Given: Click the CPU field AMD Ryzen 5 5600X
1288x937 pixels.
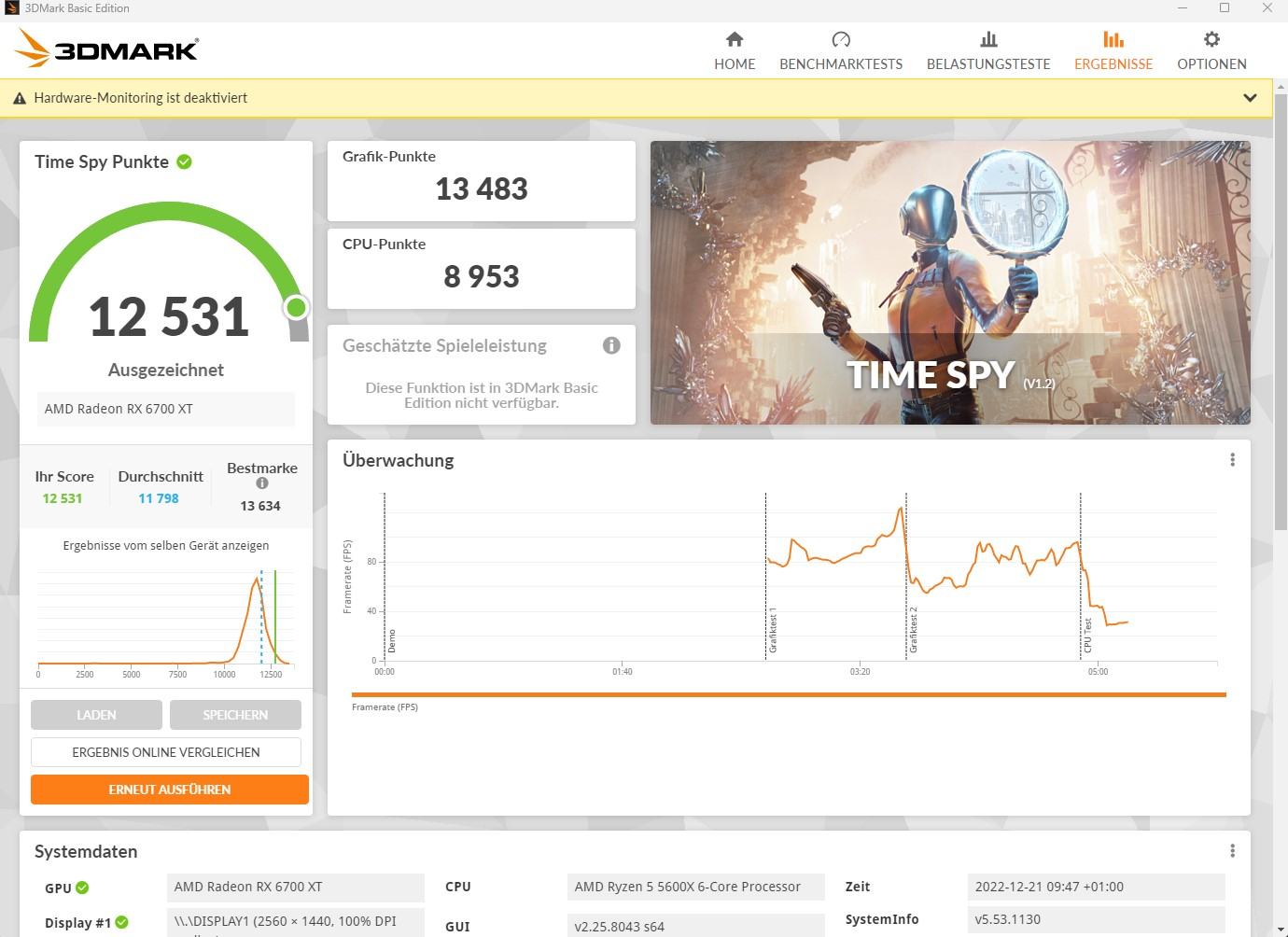Looking at the screenshot, I should pyautogui.click(x=696, y=887).
